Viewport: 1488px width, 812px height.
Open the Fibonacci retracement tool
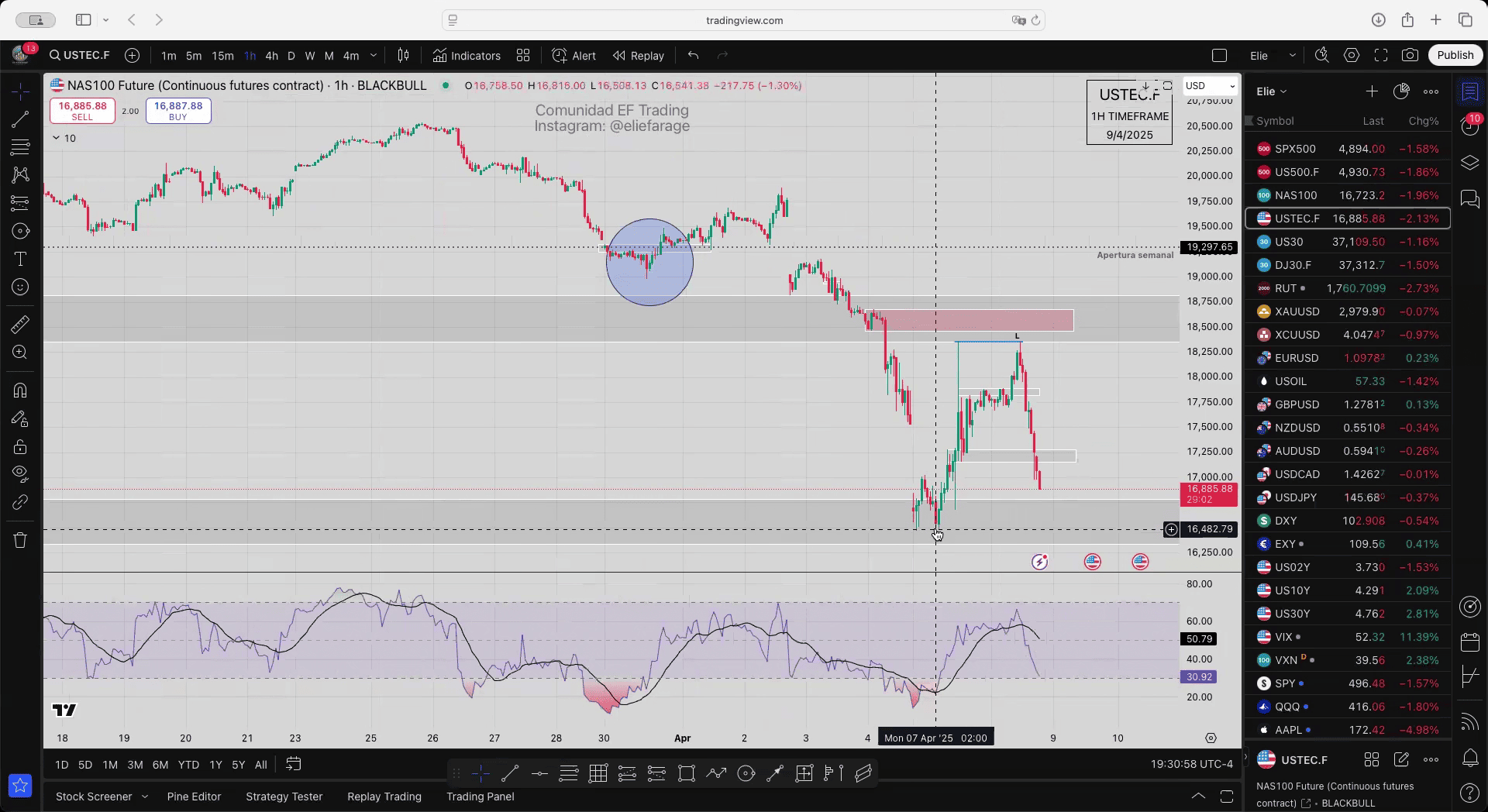pyautogui.click(x=20, y=147)
